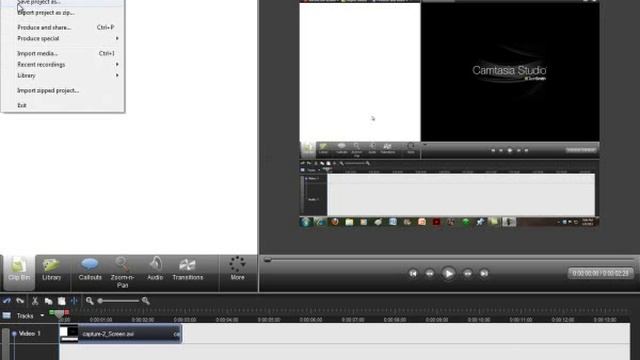
Task: Jump to previous clip in preview
Action: (x=413, y=273)
